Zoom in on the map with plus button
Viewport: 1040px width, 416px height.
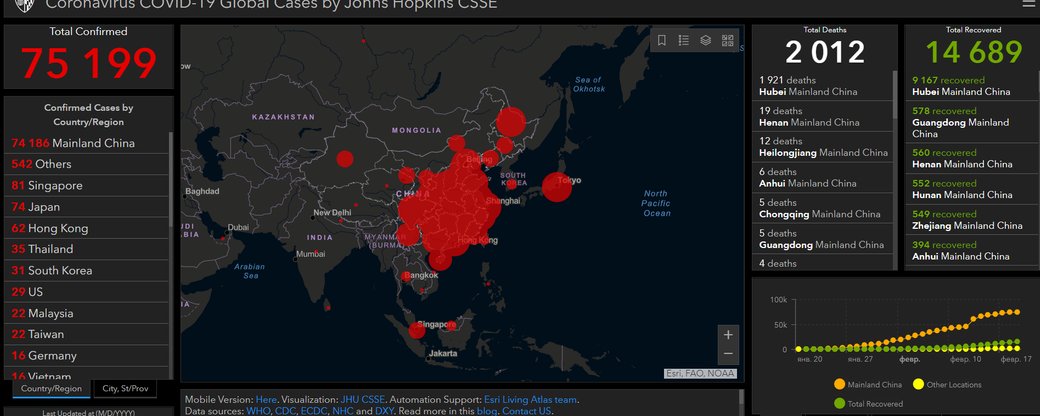tap(728, 334)
